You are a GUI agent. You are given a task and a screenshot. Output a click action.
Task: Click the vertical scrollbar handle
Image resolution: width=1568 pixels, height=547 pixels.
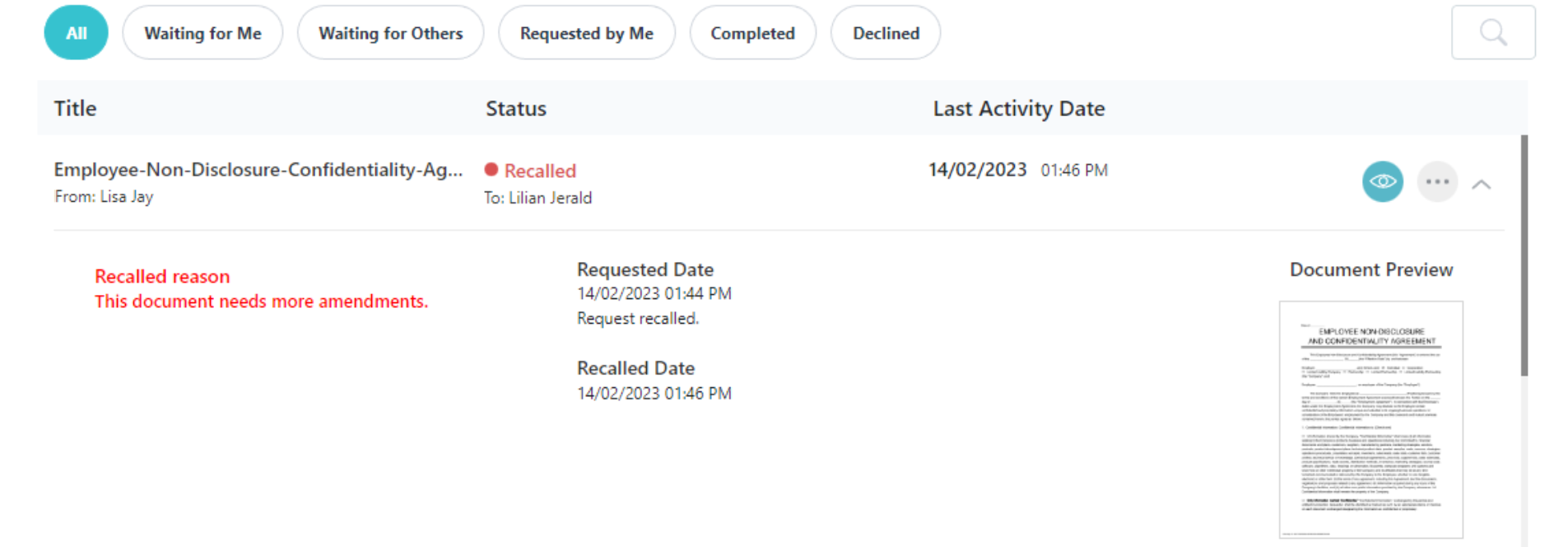tap(1524, 255)
